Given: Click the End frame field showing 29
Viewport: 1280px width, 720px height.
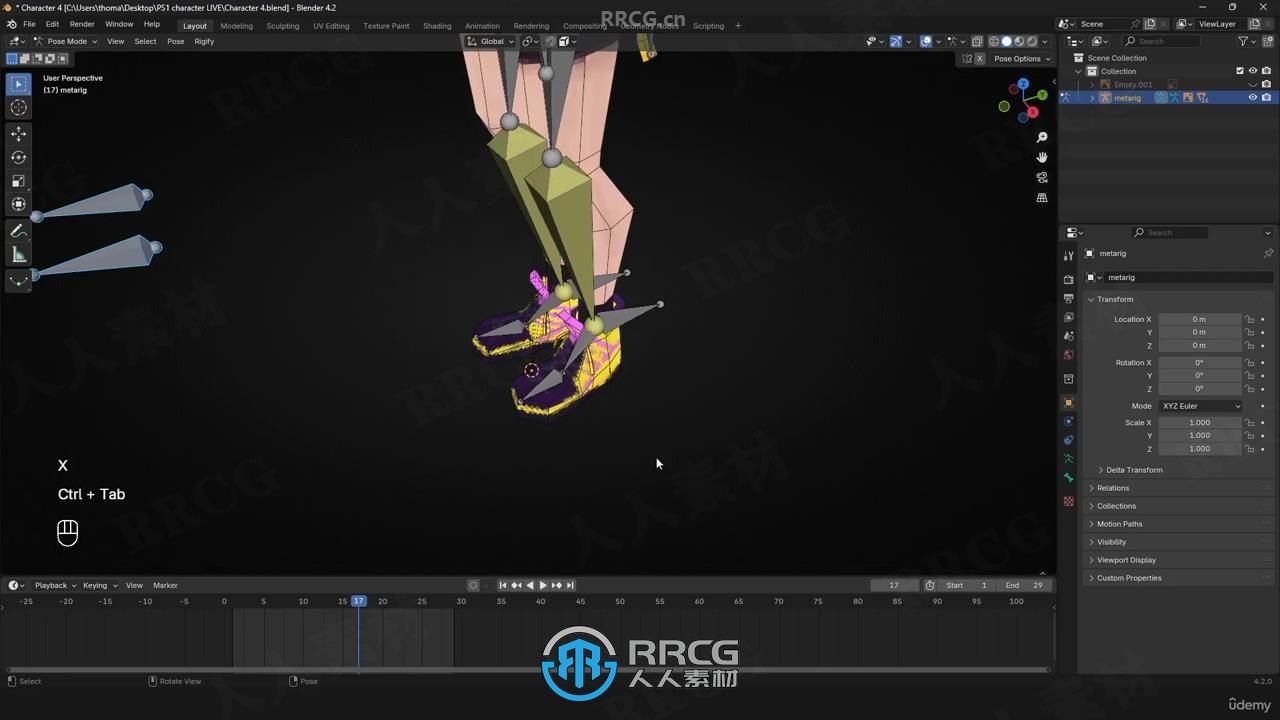Looking at the screenshot, I should [1025, 585].
